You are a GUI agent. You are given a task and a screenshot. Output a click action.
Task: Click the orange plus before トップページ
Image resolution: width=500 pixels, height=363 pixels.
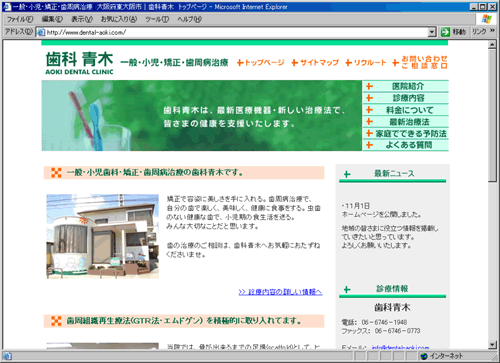(240, 62)
